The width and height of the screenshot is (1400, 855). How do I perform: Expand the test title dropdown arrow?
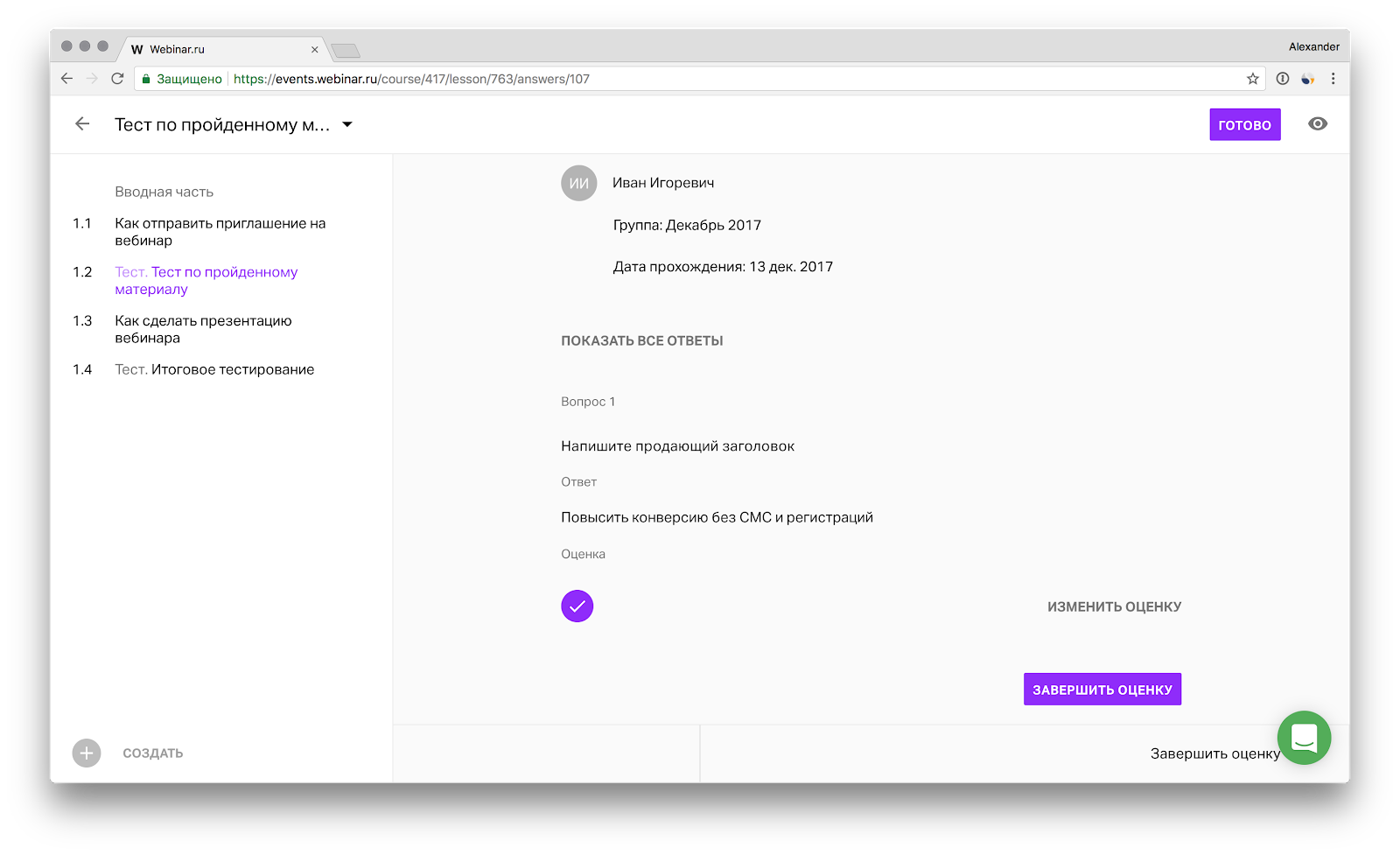(x=347, y=124)
